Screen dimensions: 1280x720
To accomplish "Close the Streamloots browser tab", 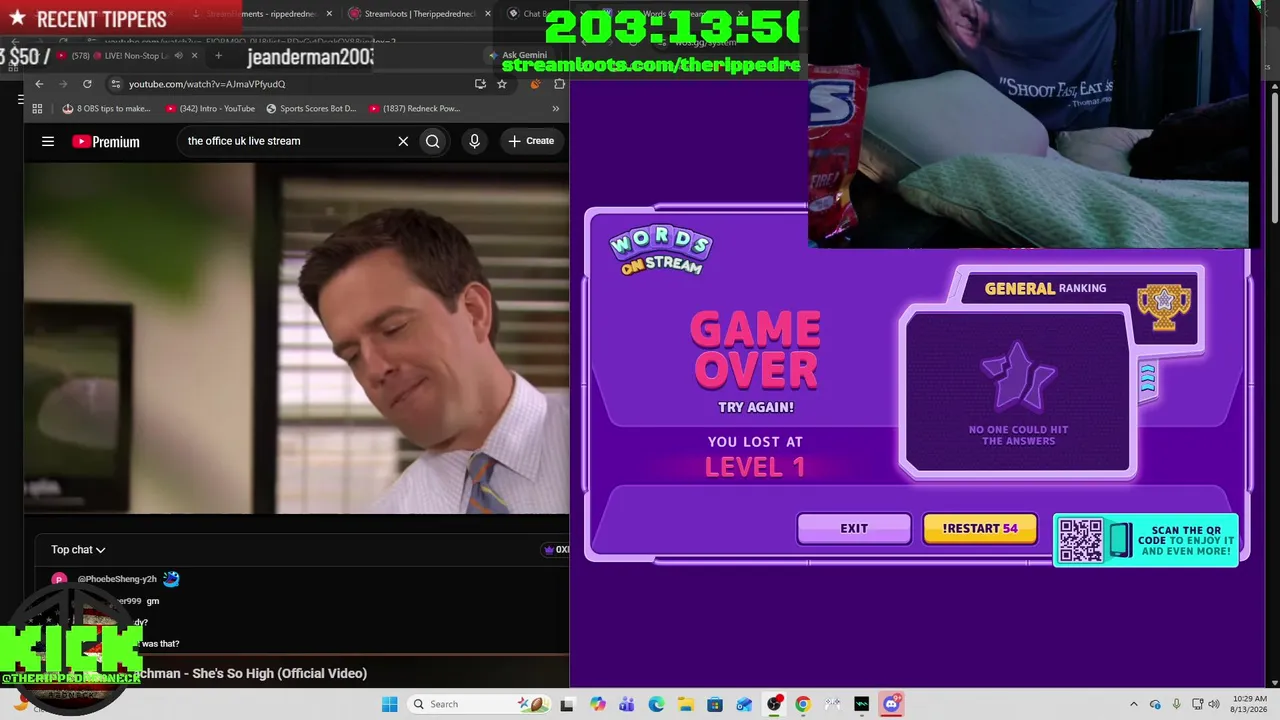I will tap(488, 14).
